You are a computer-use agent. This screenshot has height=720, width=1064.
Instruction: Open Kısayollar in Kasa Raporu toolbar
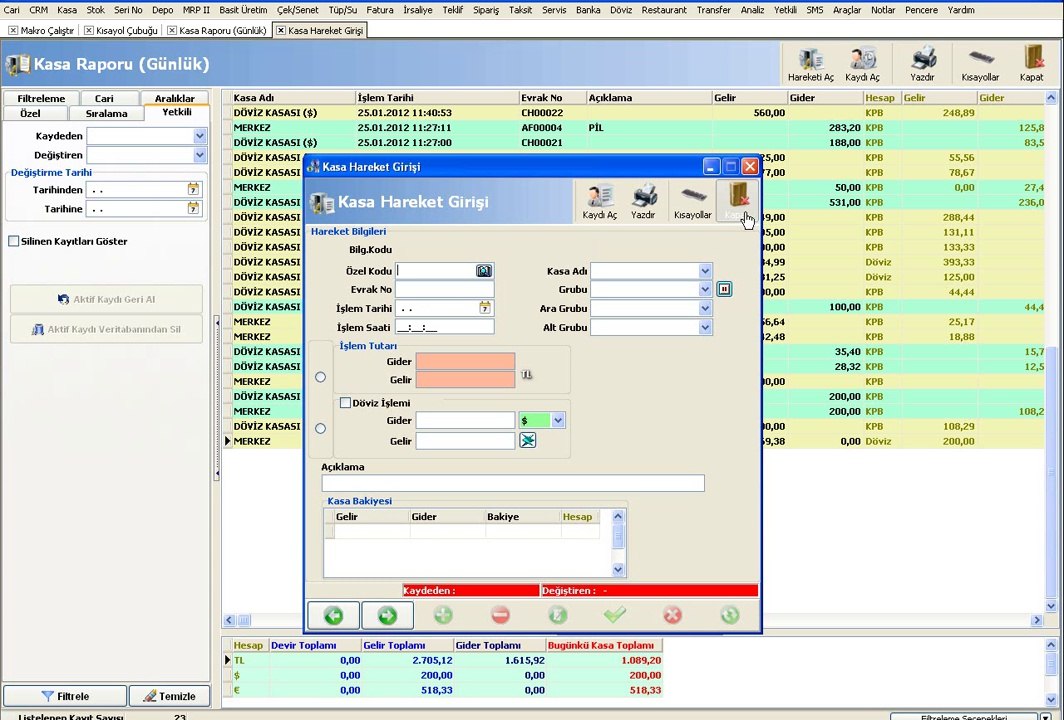tap(980, 64)
